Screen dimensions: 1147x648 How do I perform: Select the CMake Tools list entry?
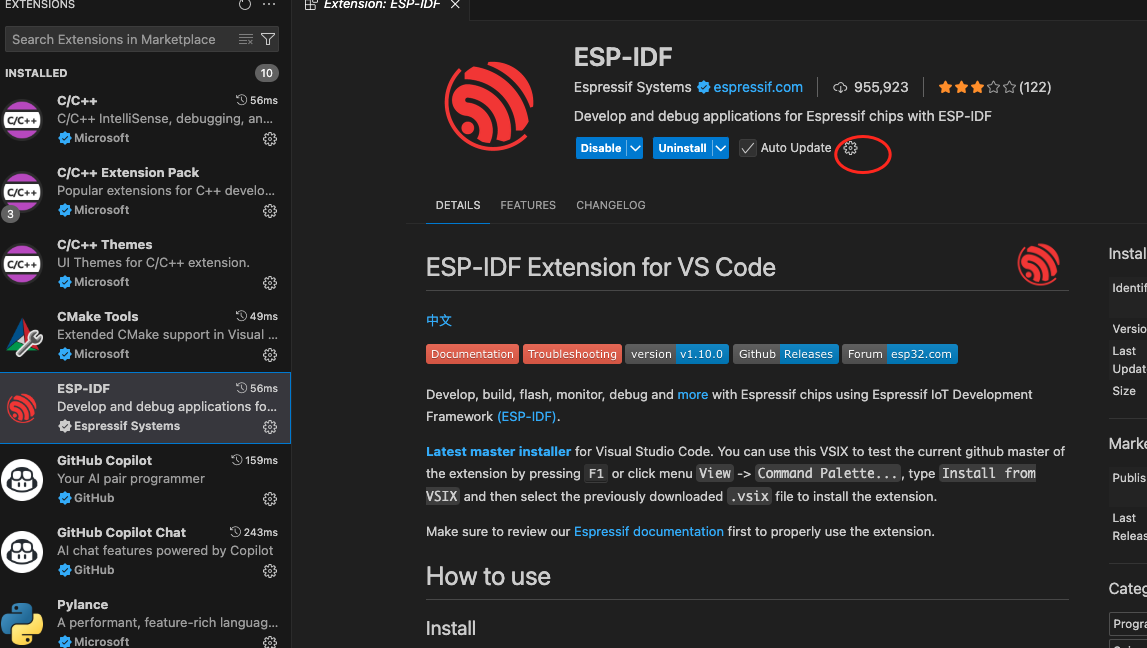145,336
